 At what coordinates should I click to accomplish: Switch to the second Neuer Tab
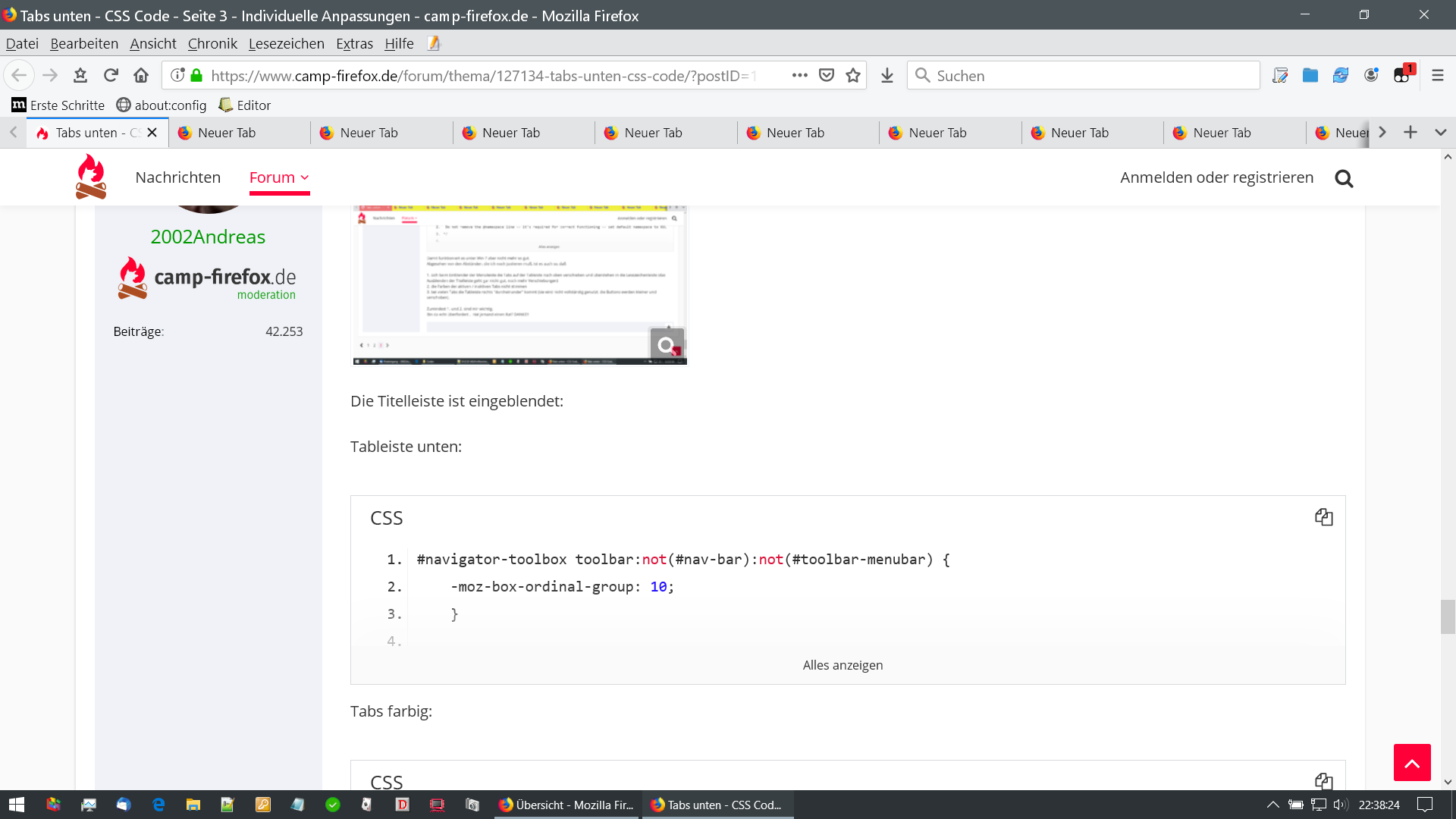pos(369,133)
